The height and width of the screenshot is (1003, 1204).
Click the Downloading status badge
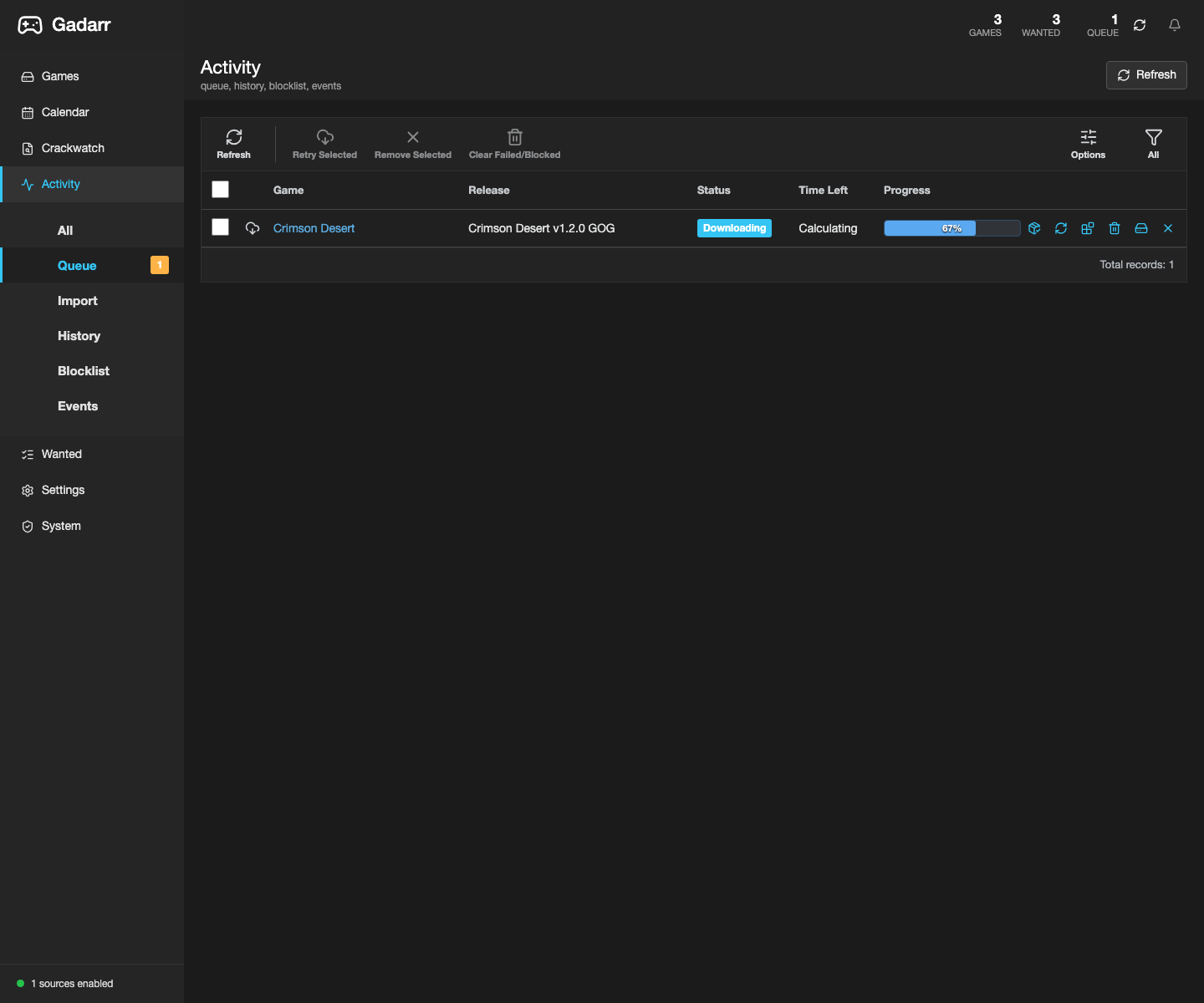(x=734, y=228)
